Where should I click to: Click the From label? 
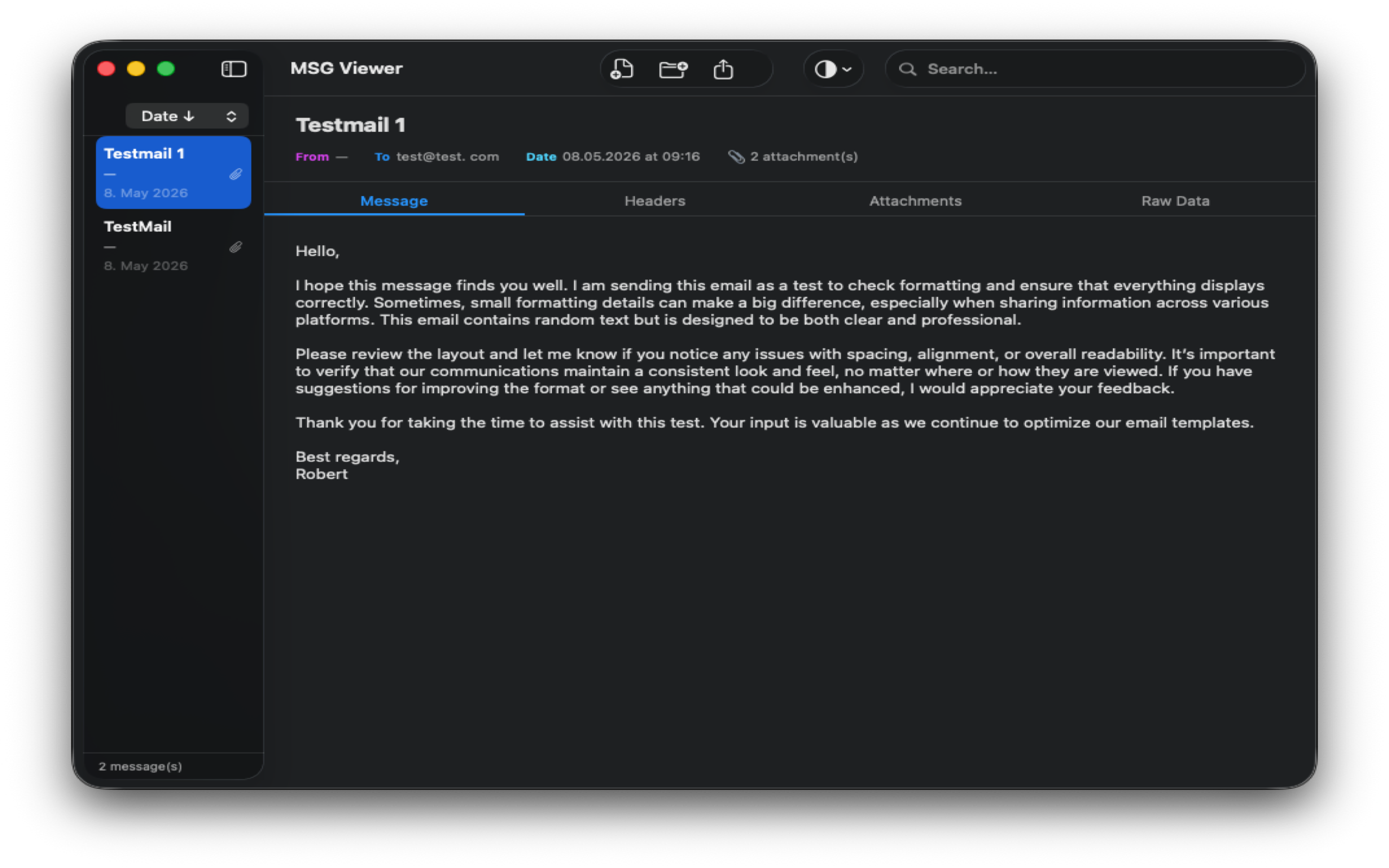pyautogui.click(x=312, y=156)
